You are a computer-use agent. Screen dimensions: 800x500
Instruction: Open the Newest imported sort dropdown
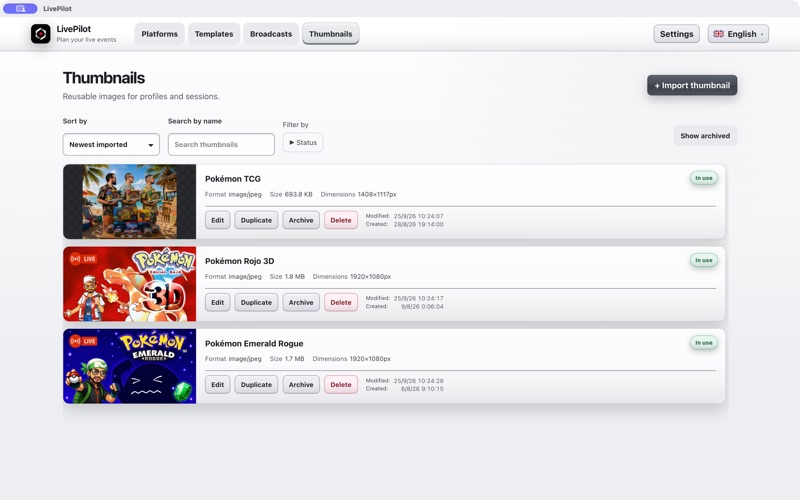[111, 144]
